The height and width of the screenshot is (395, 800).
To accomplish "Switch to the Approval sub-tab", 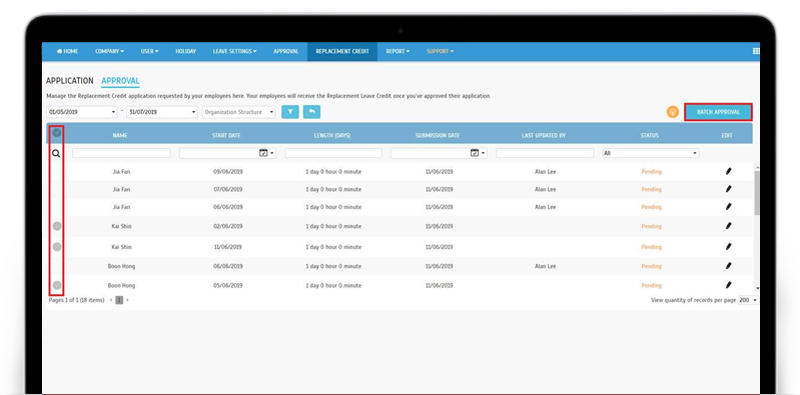I will (120, 81).
